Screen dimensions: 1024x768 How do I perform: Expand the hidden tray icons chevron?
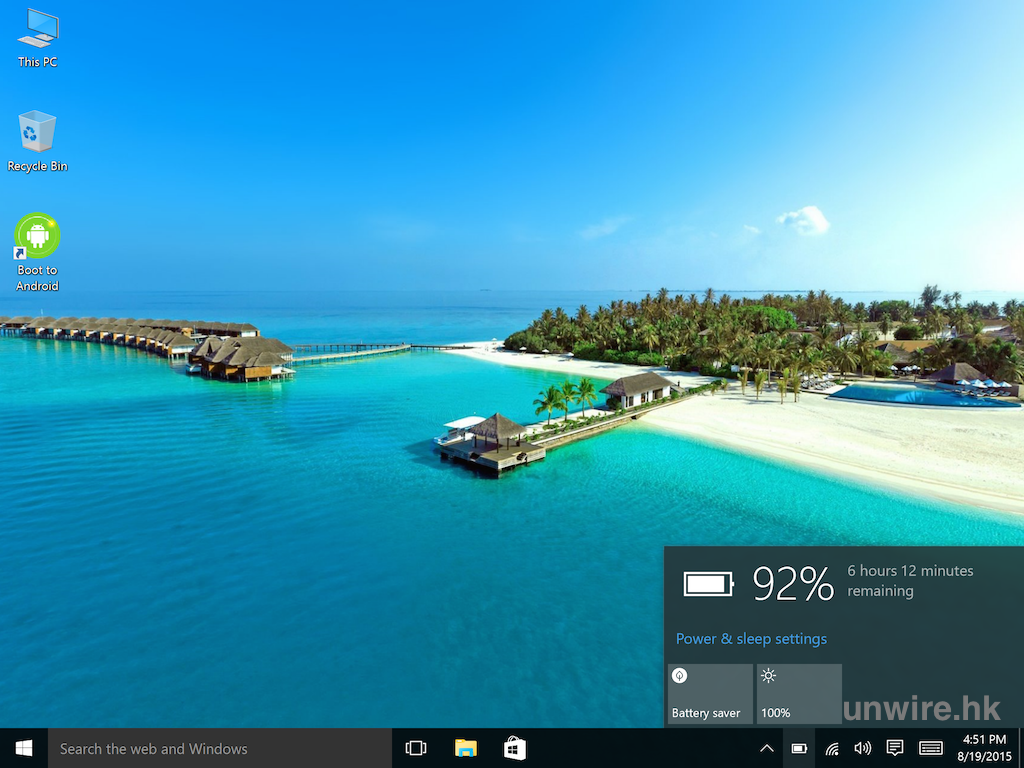click(x=767, y=748)
